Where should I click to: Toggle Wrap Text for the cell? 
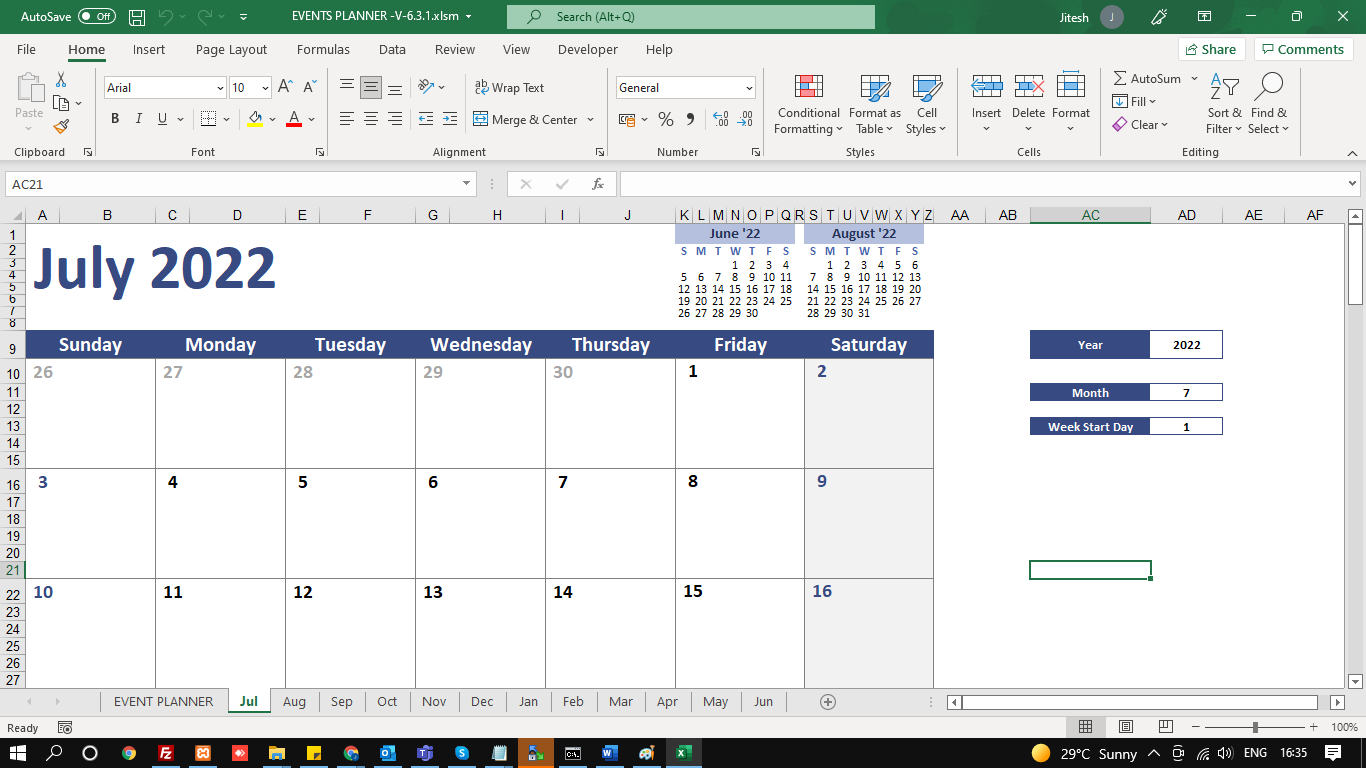pos(509,87)
